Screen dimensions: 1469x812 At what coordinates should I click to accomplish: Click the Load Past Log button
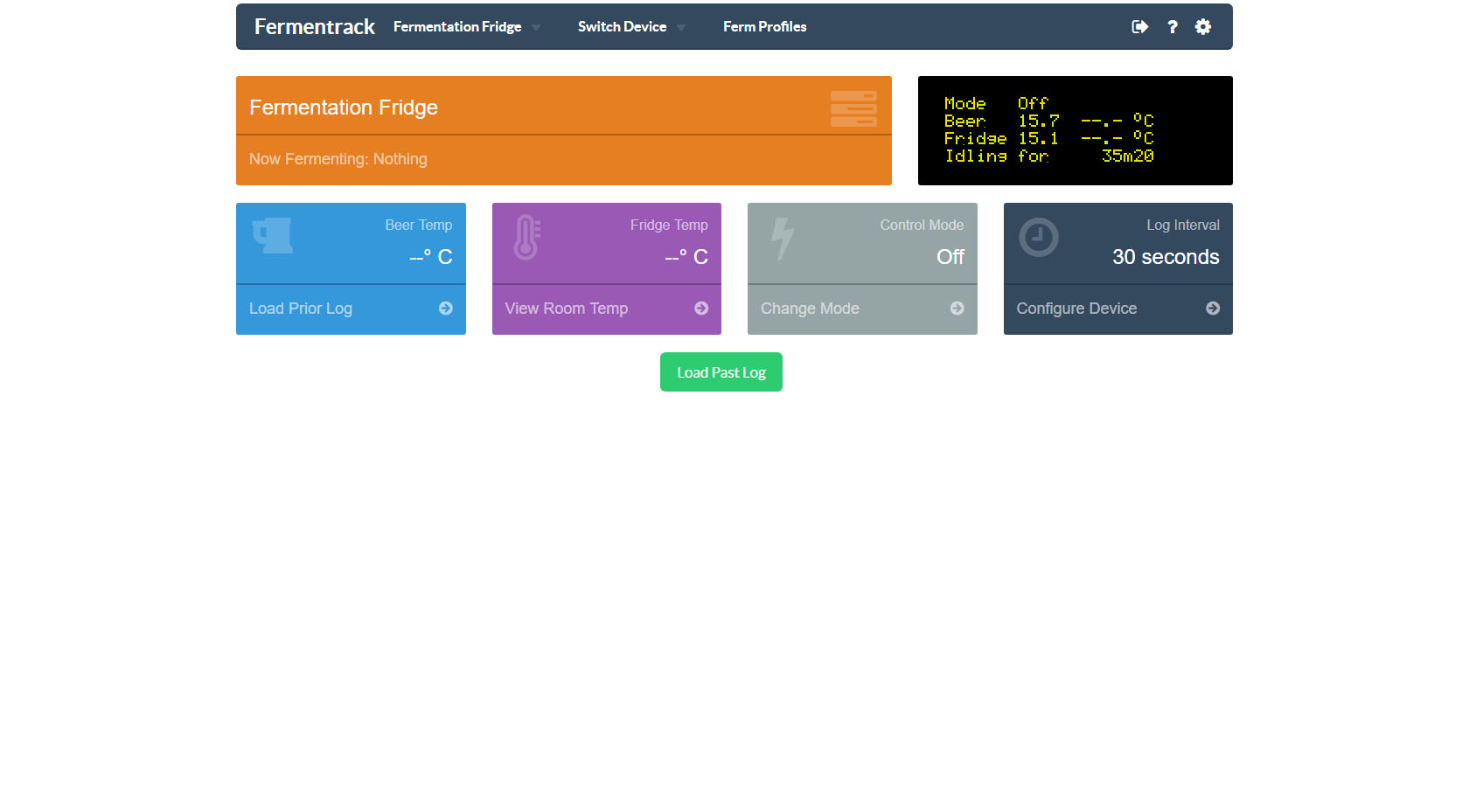pos(721,372)
